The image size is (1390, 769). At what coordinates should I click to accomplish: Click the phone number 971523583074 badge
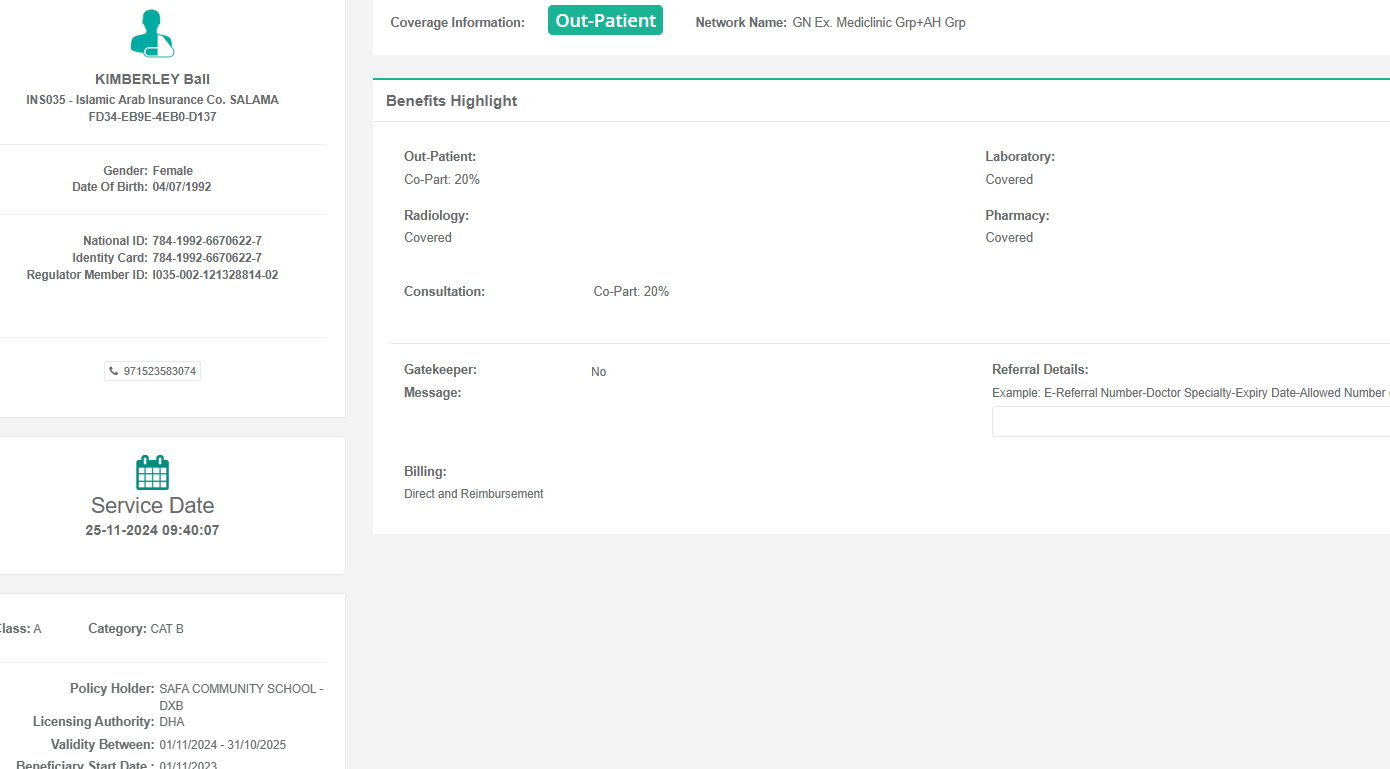click(152, 371)
